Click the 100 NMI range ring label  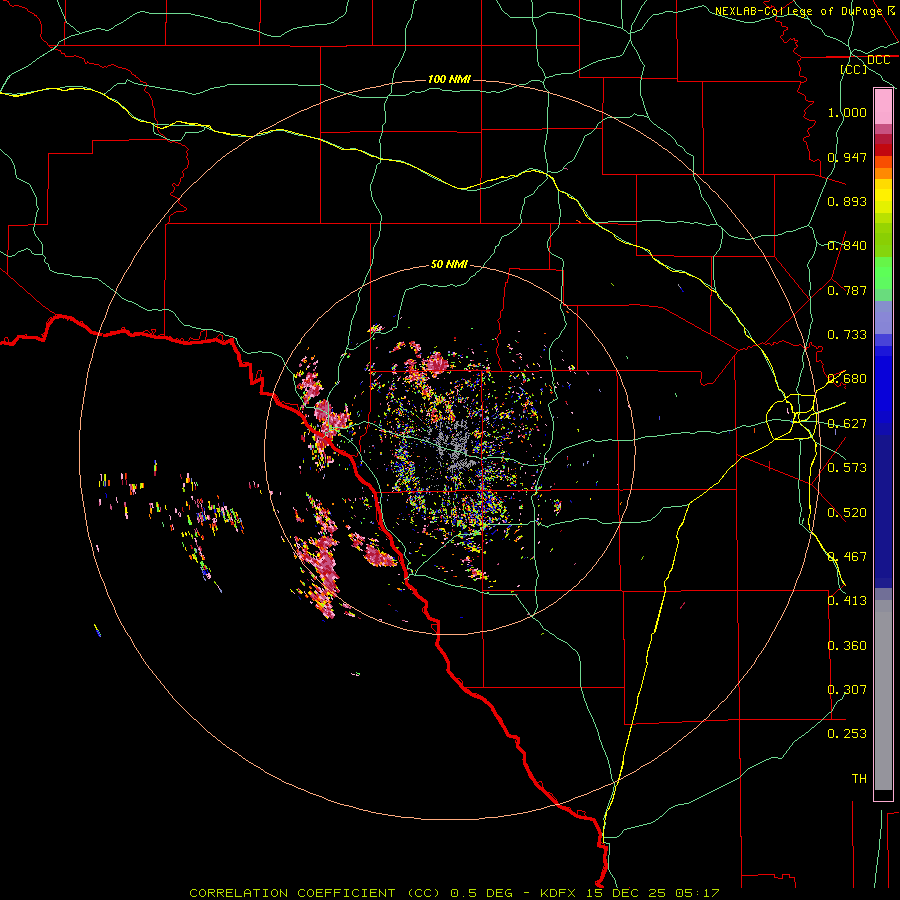click(449, 79)
